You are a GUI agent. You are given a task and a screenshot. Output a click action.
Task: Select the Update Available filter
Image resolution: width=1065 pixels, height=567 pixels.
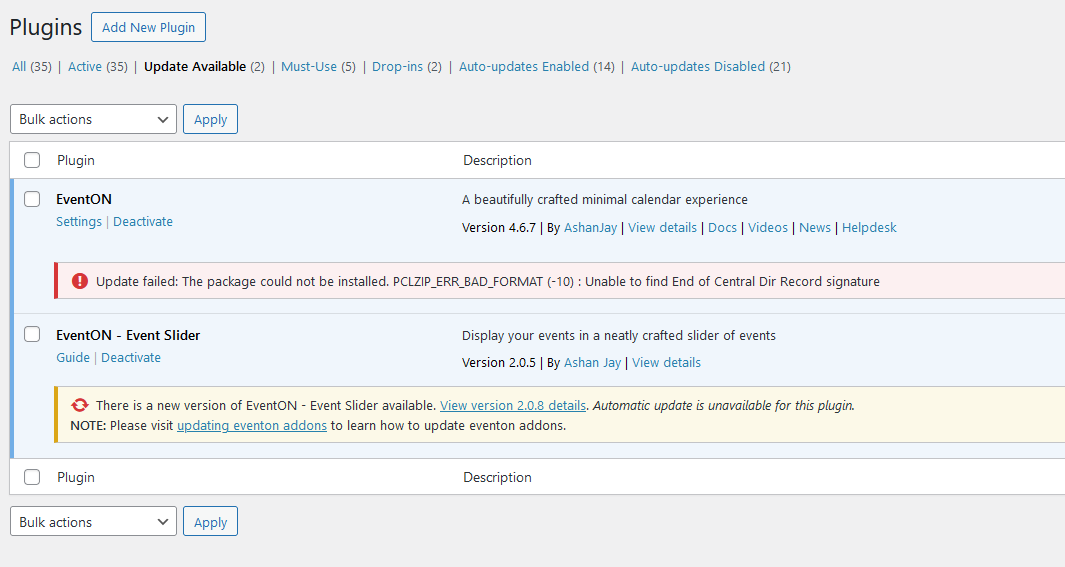[x=195, y=67]
